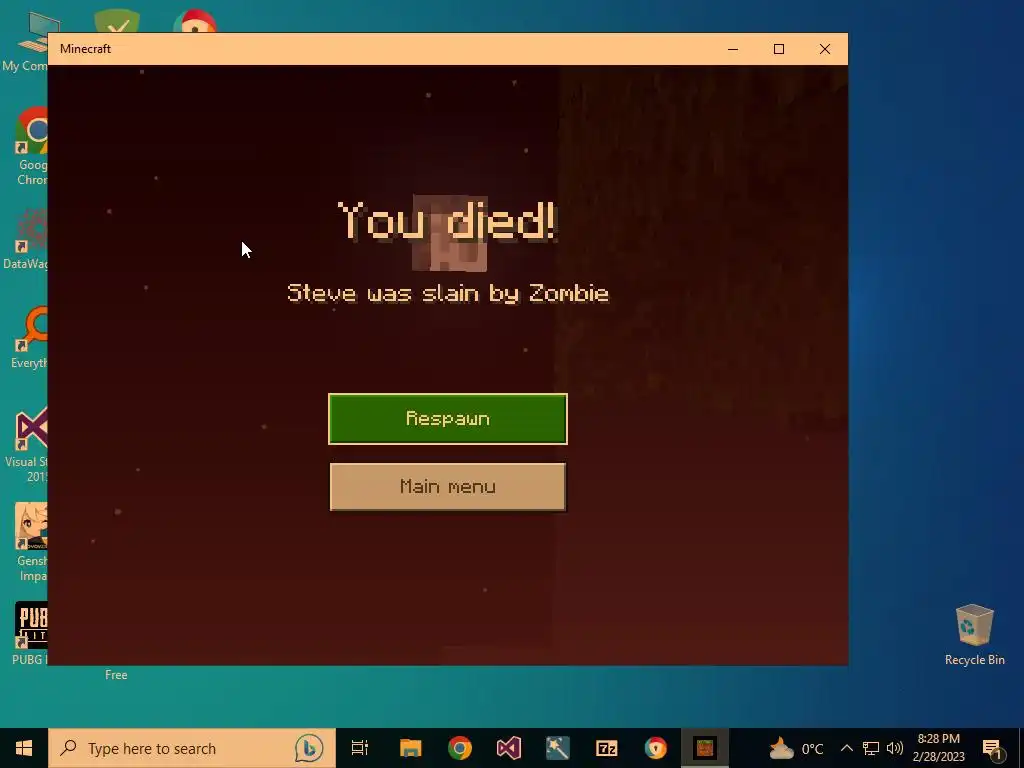Open Task View on the taskbar

click(360, 748)
